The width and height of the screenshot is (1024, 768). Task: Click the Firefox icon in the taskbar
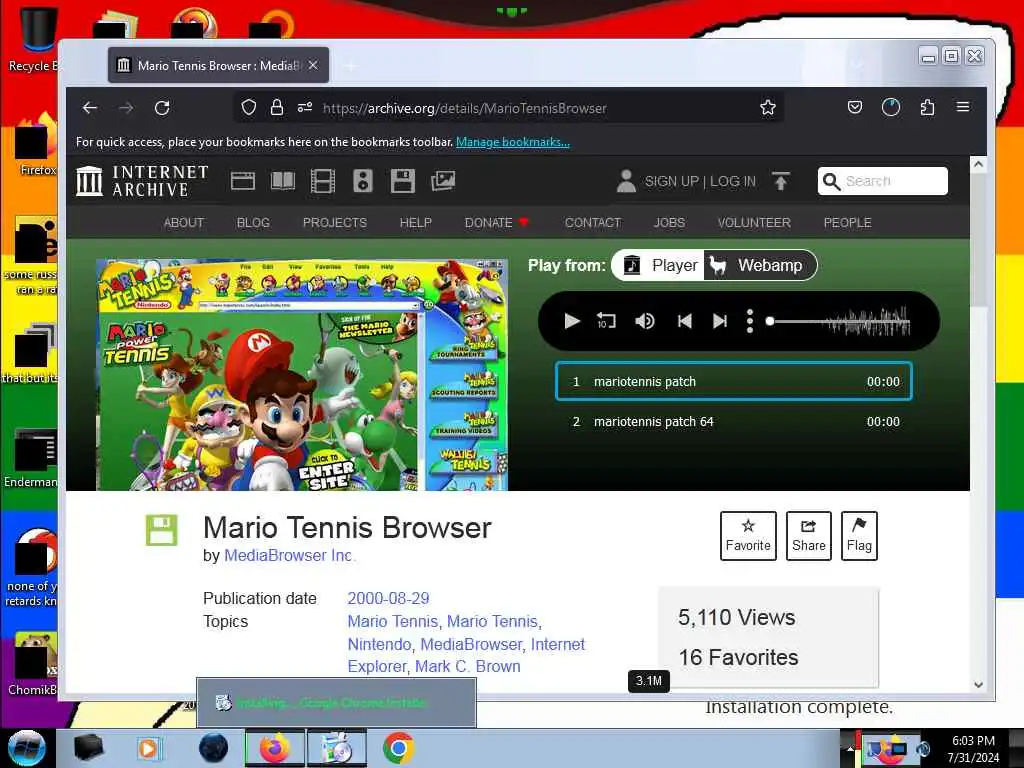tap(274, 748)
